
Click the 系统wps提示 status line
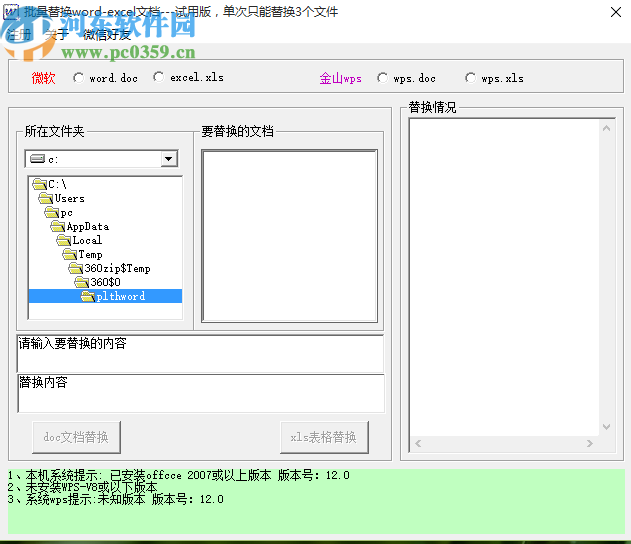[x=115, y=499]
